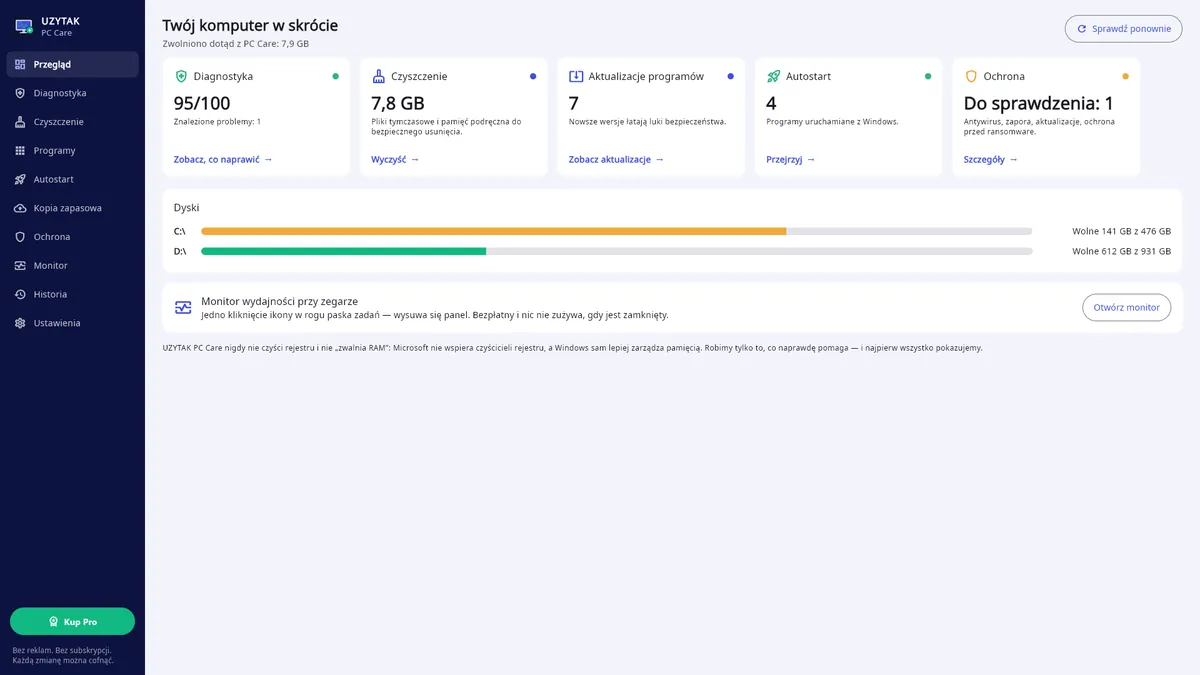Click the Wyczyść link
The height and width of the screenshot is (675, 1200).
pos(395,159)
